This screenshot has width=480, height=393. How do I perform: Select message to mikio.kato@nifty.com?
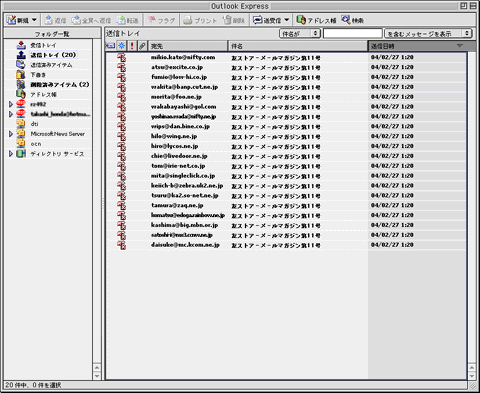tap(286, 57)
